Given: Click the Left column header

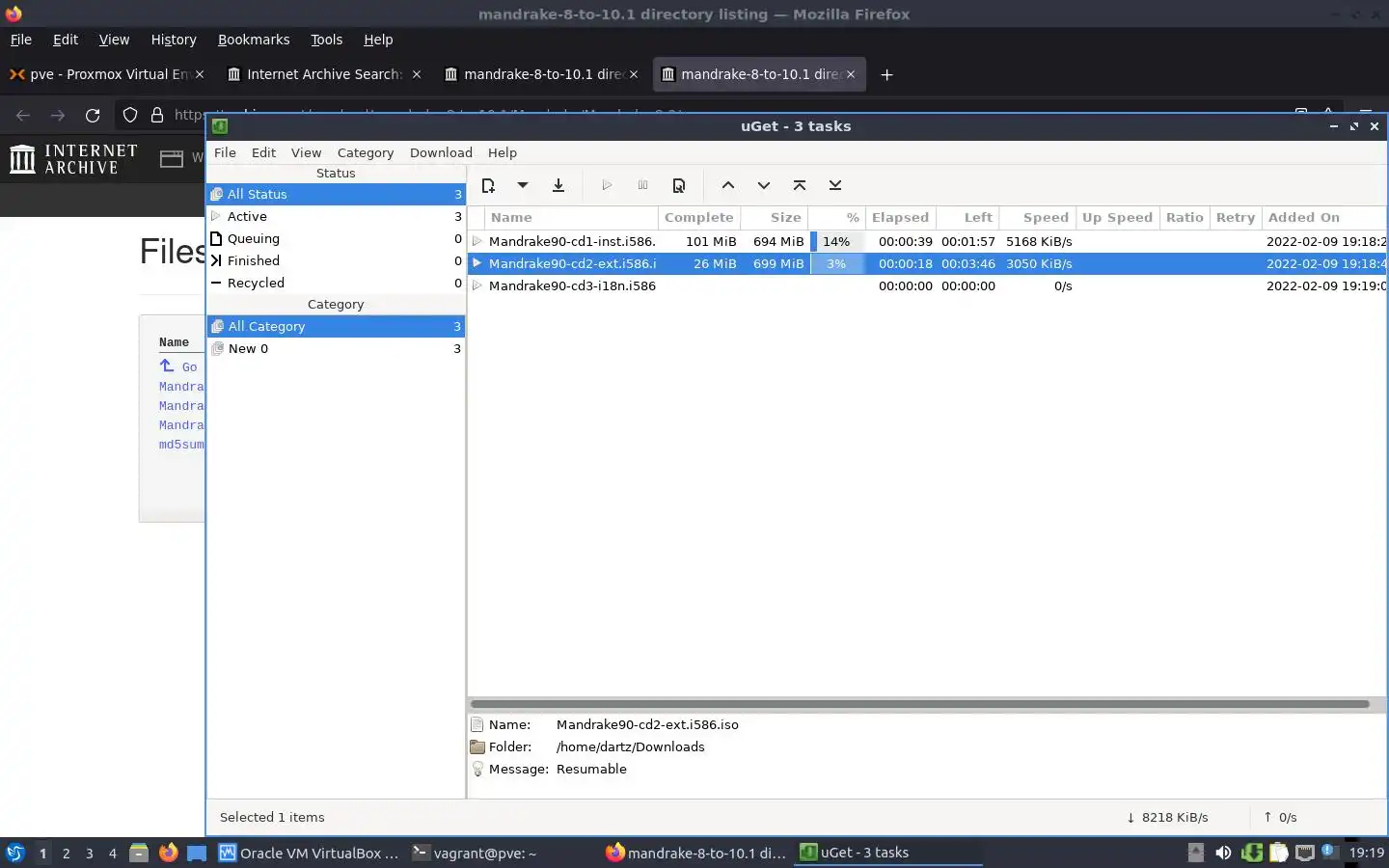Looking at the screenshot, I should (x=967, y=217).
